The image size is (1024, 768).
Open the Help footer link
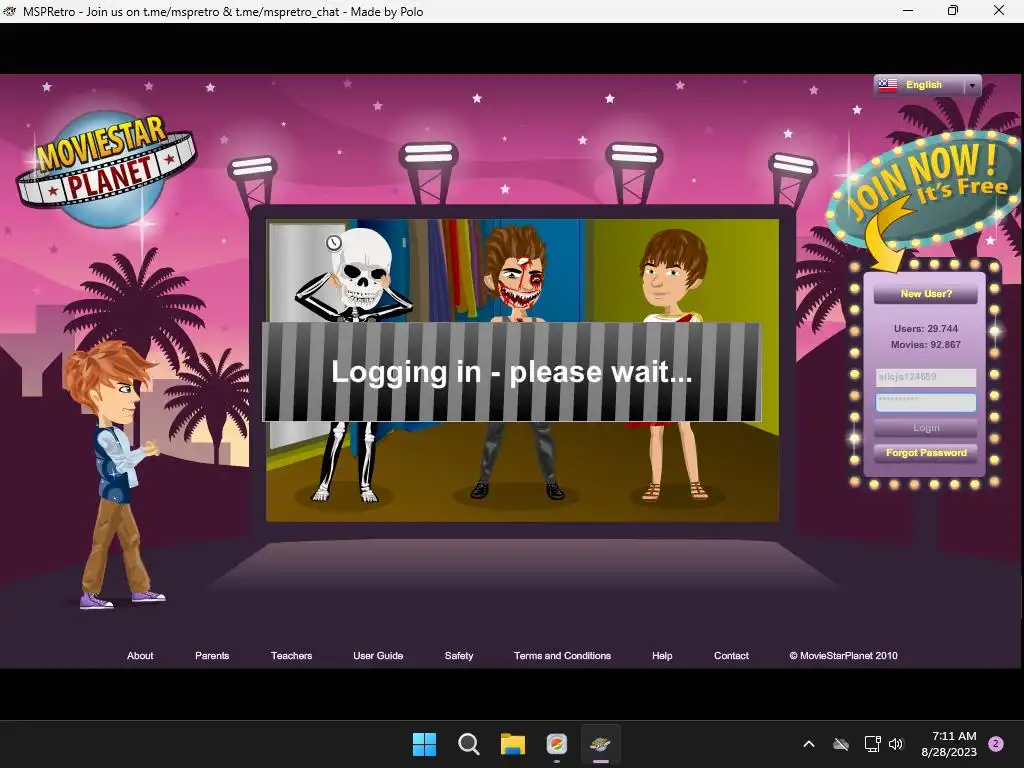click(662, 656)
